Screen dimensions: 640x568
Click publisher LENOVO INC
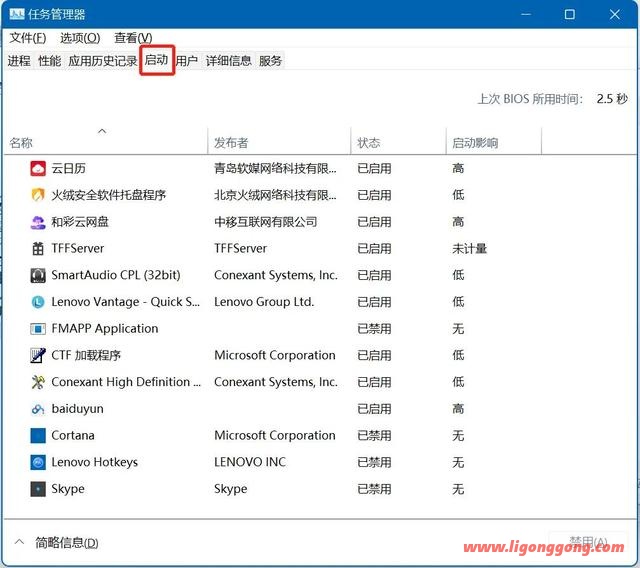pos(250,462)
